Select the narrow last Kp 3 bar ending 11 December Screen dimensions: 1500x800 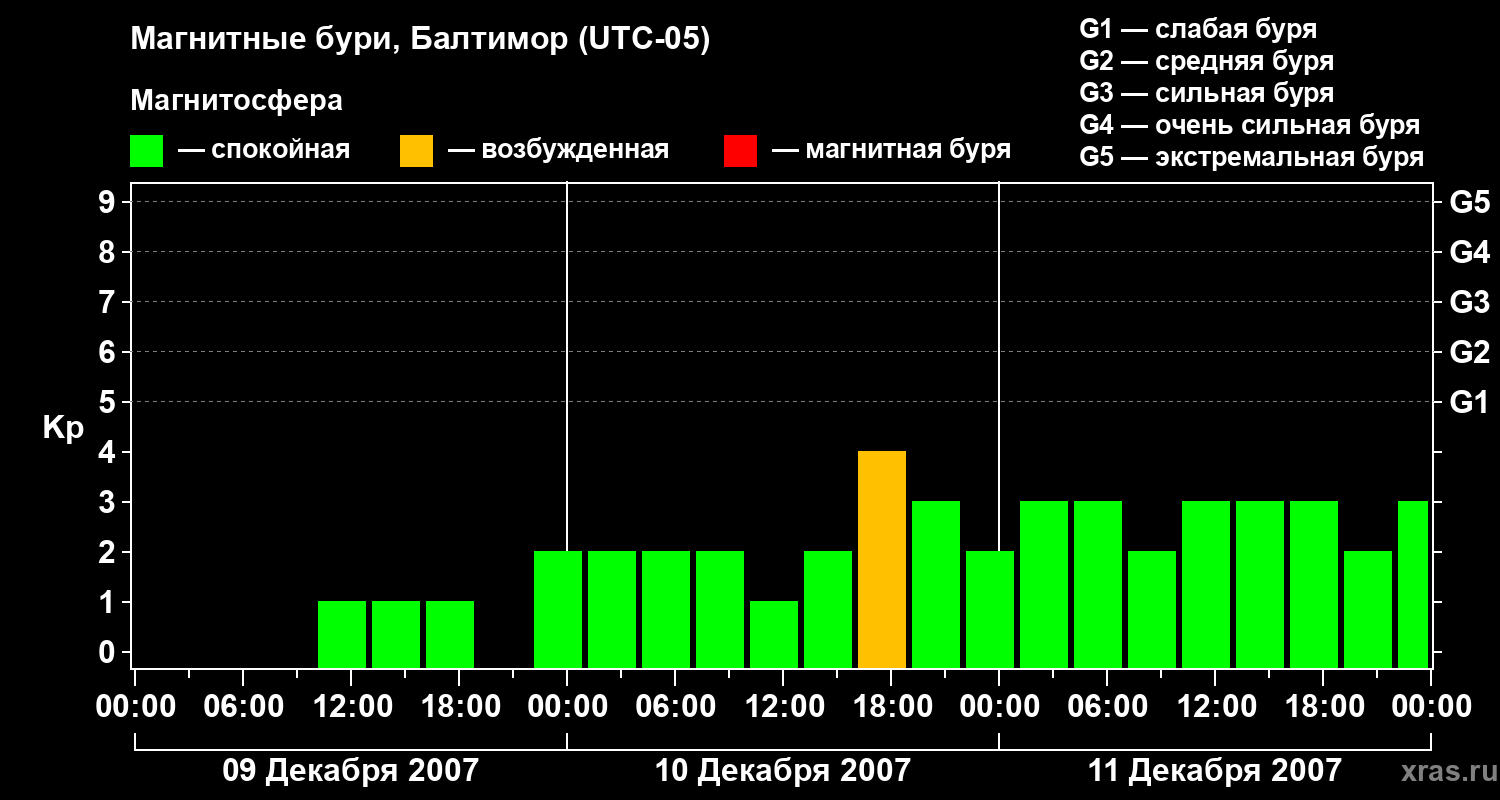(1413, 585)
